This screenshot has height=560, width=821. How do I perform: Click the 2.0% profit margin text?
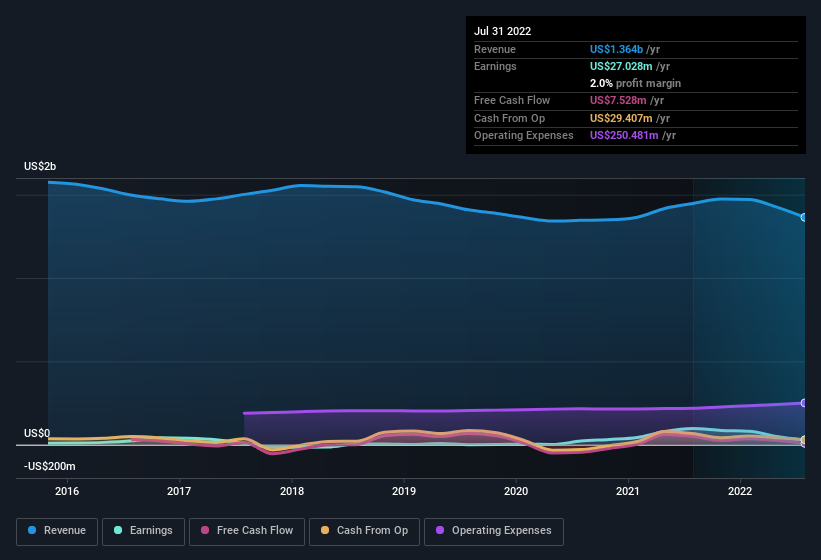(635, 83)
